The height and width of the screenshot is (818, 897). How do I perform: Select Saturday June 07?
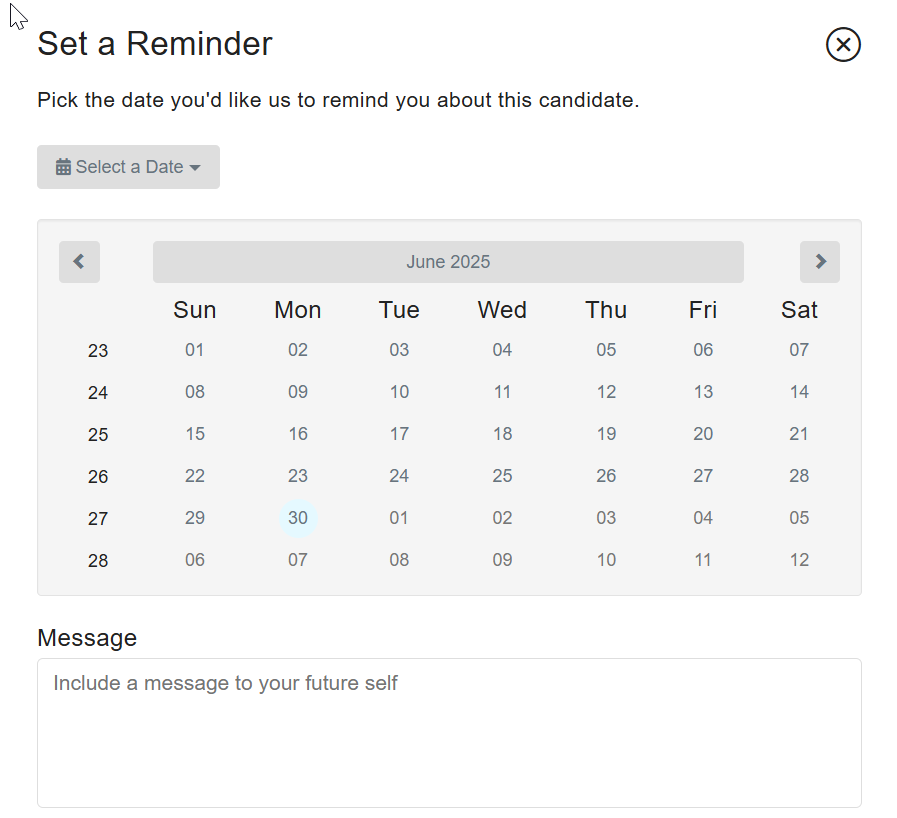799,350
